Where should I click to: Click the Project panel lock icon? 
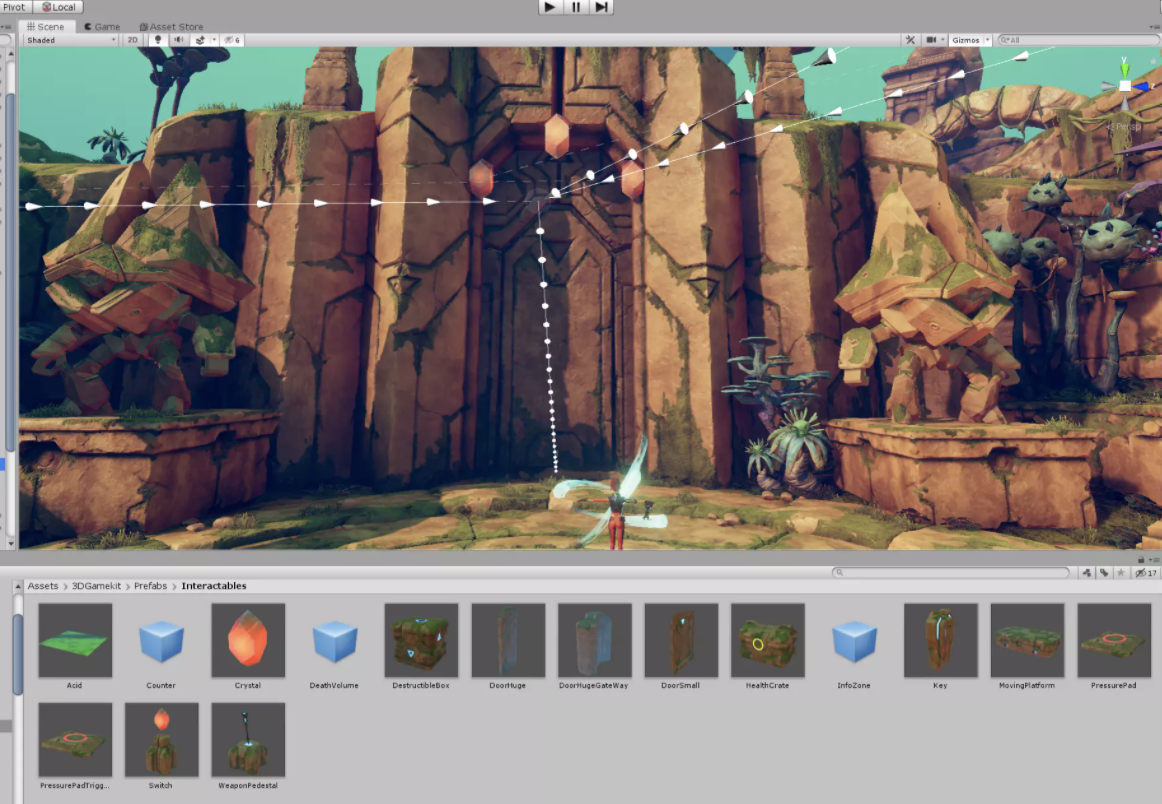coord(1140,560)
